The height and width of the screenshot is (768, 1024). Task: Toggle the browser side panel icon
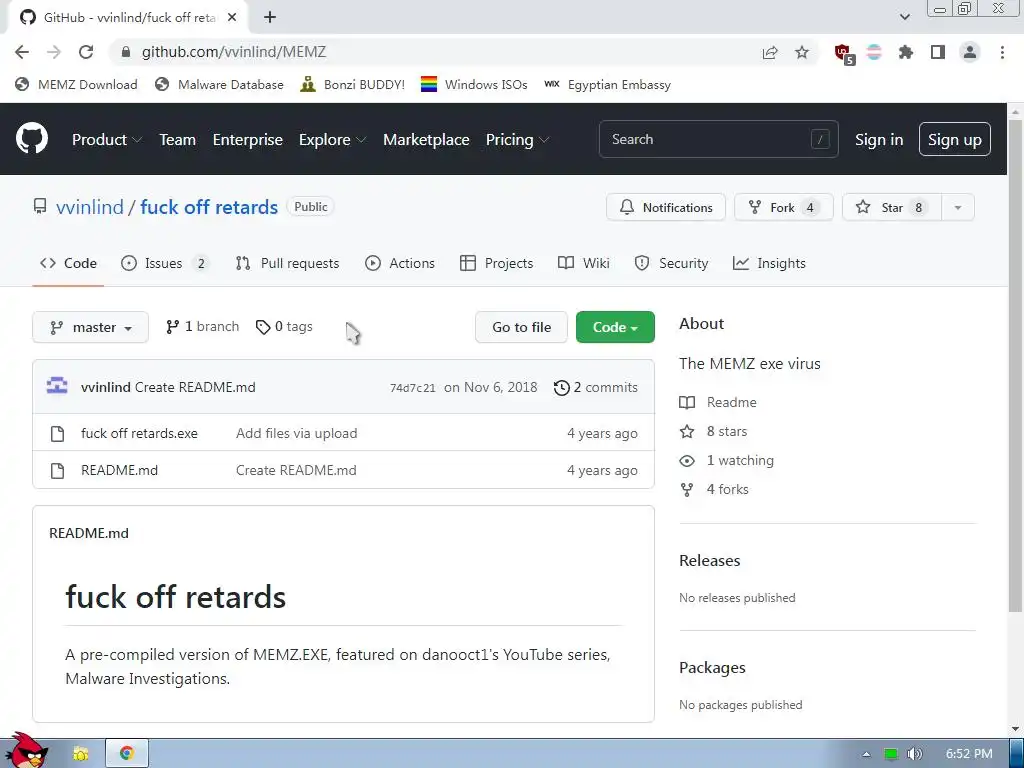(x=938, y=52)
